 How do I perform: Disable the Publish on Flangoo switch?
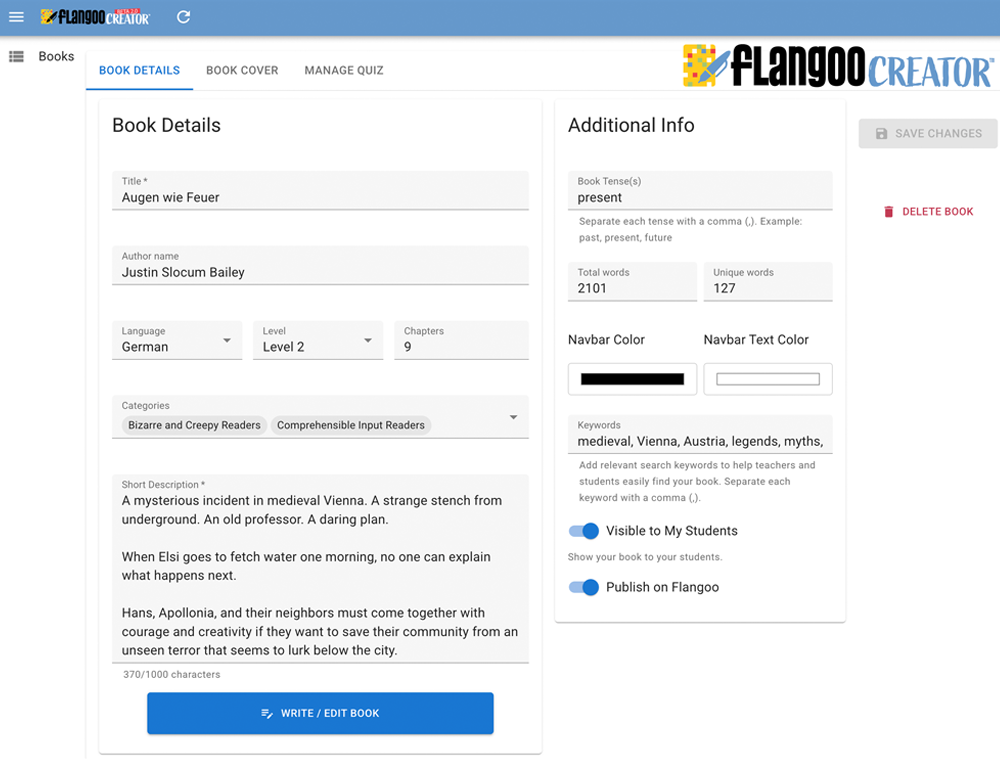(x=584, y=587)
